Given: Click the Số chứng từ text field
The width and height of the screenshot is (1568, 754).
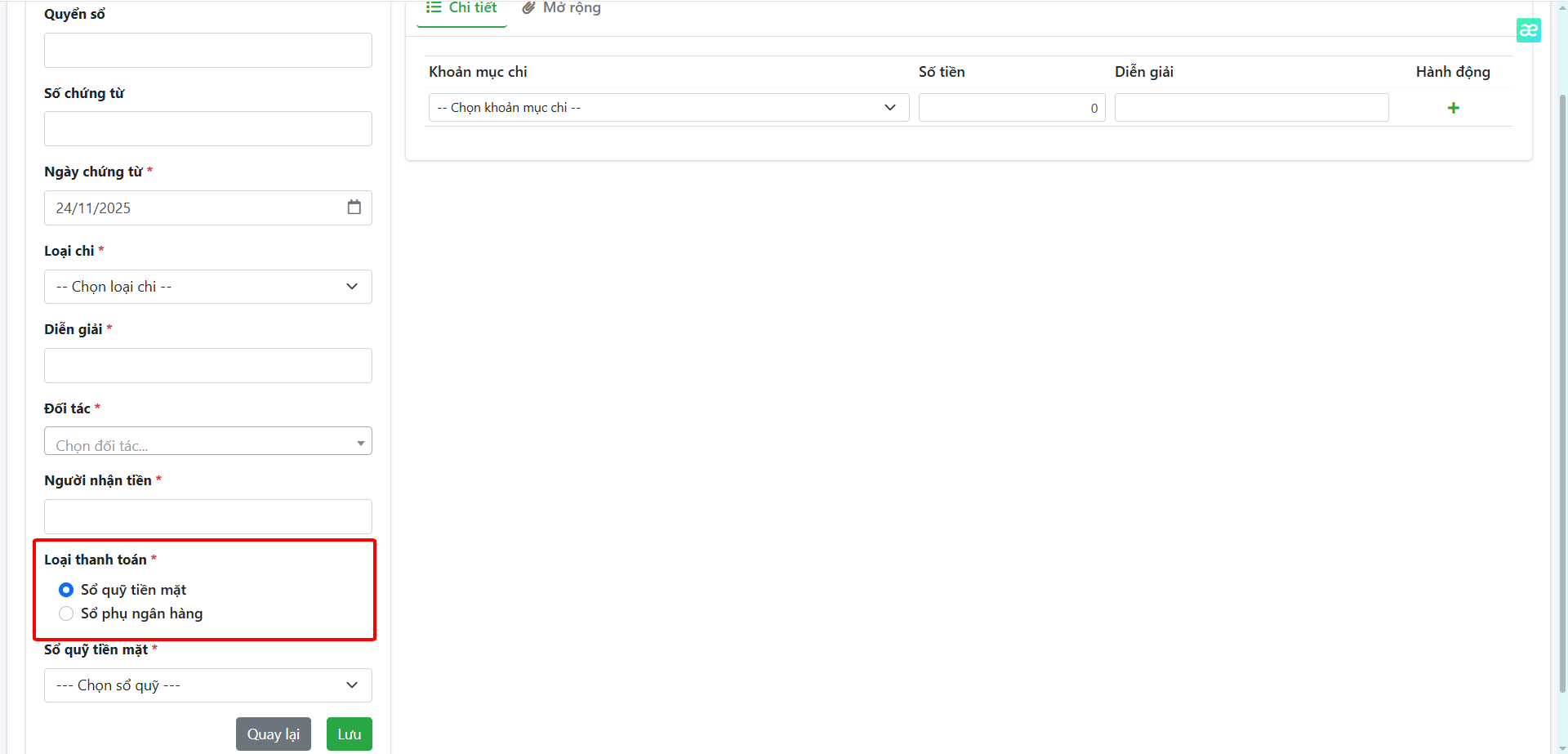Looking at the screenshot, I should [207, 129].
